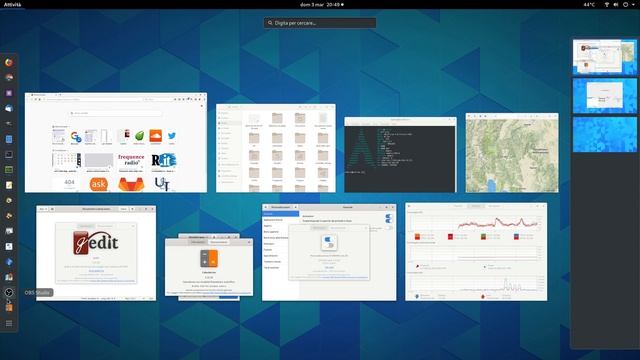This screenshot has height=360, width=640.
Task: Open the yellow notes app in dock
Action: tap(9, 185)
